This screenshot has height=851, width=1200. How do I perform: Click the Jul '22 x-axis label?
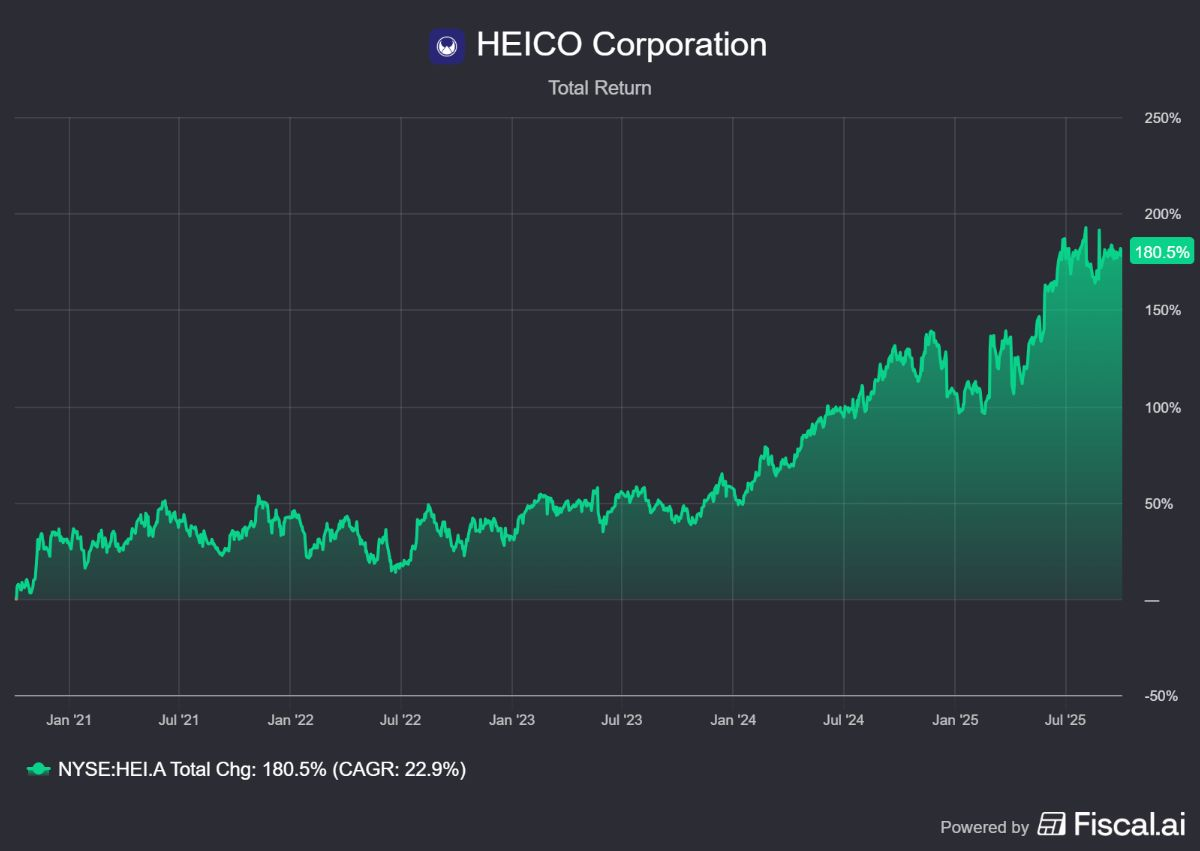[401, 719]
